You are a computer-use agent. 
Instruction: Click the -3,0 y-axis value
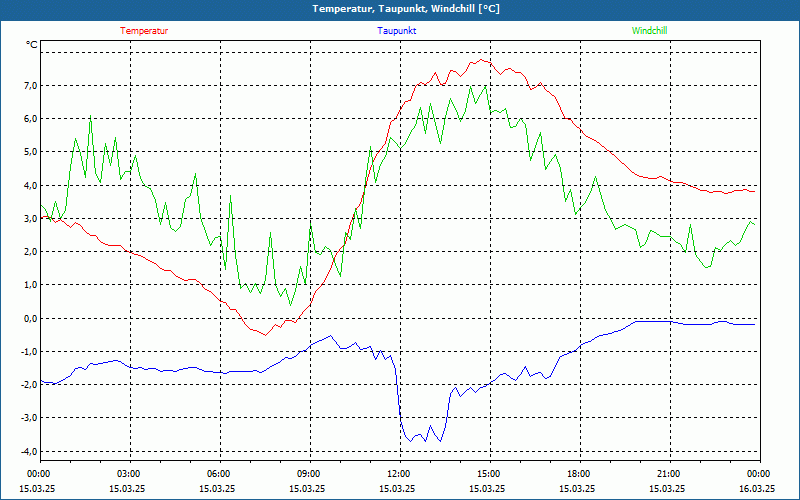point(30,418)
